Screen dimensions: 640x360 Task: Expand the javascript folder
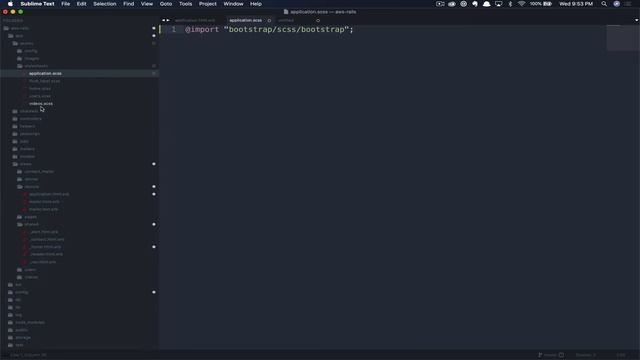29,134
